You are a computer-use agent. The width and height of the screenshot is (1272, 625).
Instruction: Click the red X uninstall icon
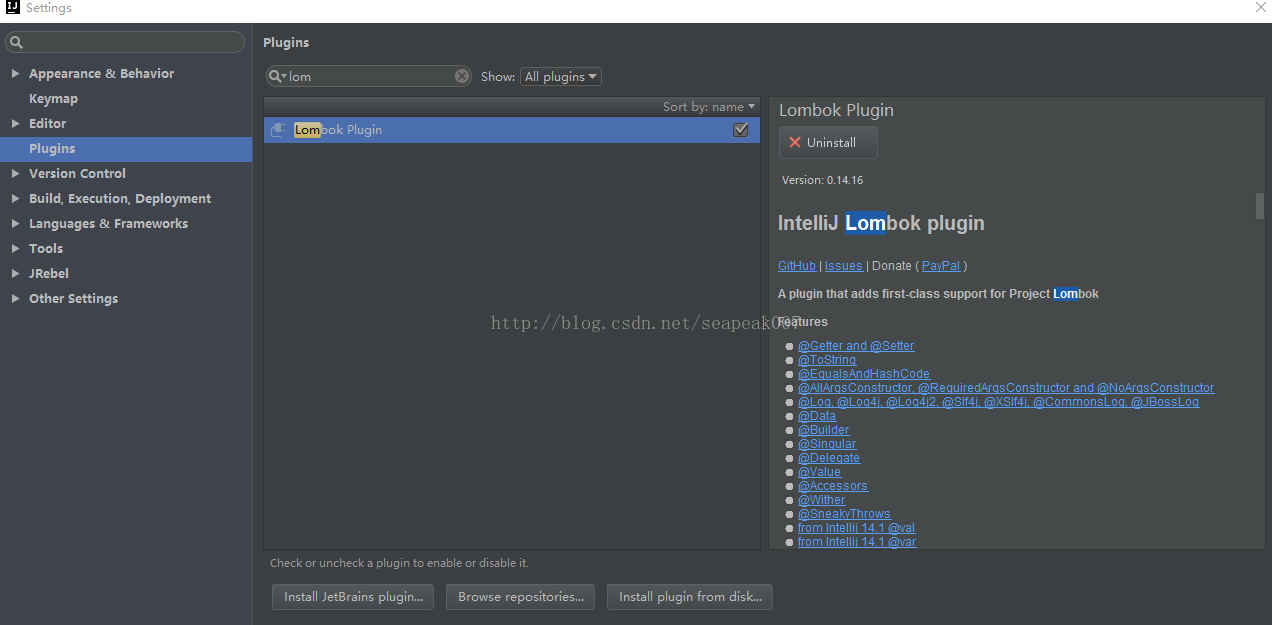tap(795, 142)
